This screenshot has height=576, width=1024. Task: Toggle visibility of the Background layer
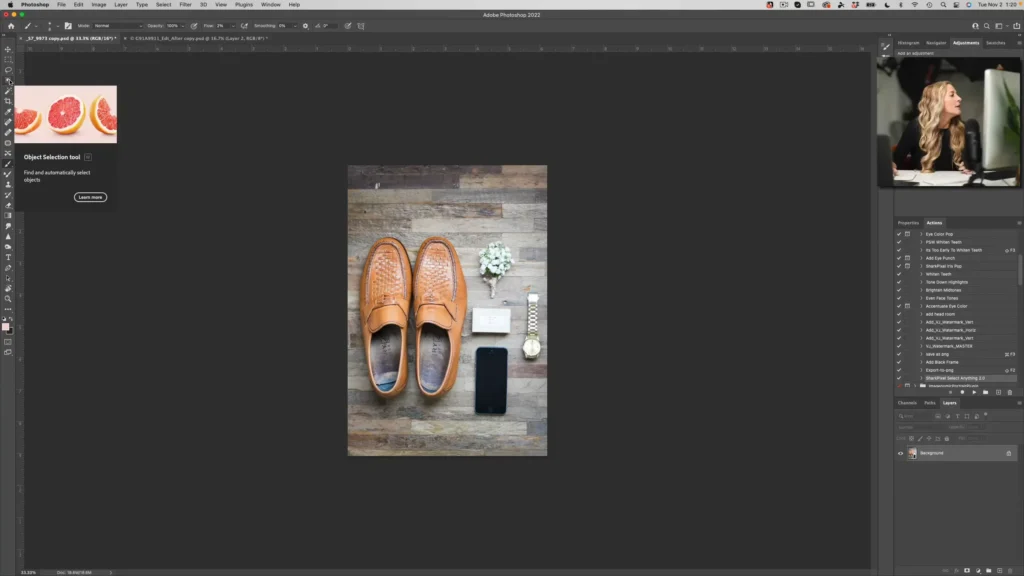click(901, 453)
